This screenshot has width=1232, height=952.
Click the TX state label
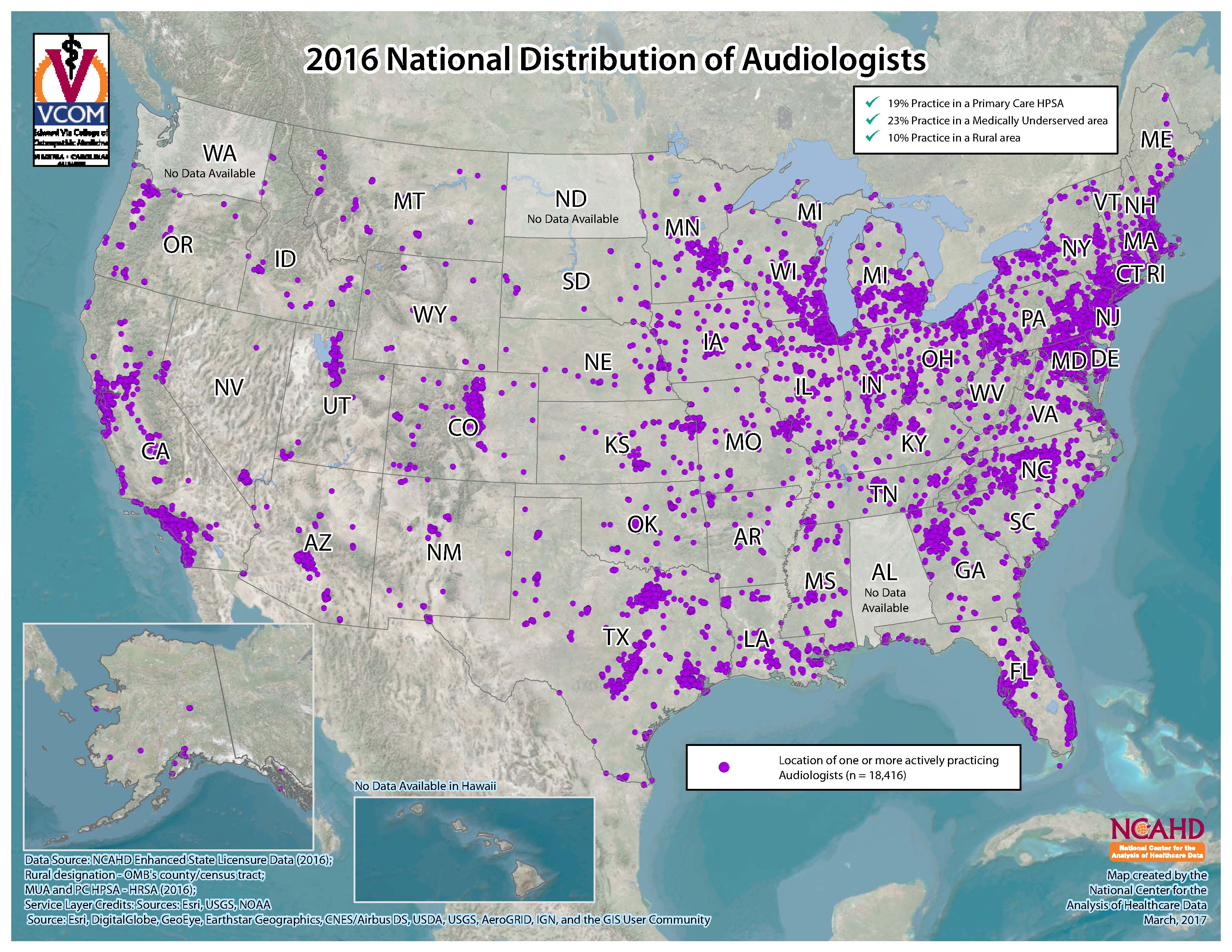coord(616,637)
